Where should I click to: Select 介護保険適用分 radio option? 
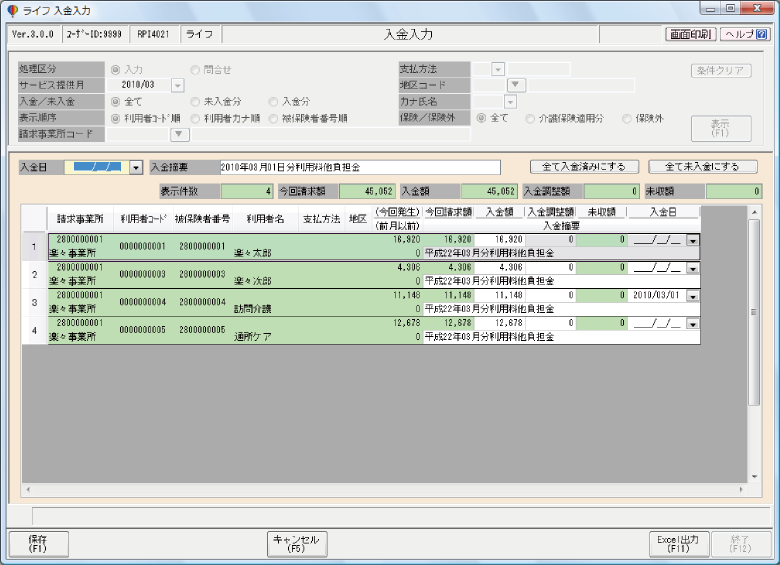click(x=530, y=118)
